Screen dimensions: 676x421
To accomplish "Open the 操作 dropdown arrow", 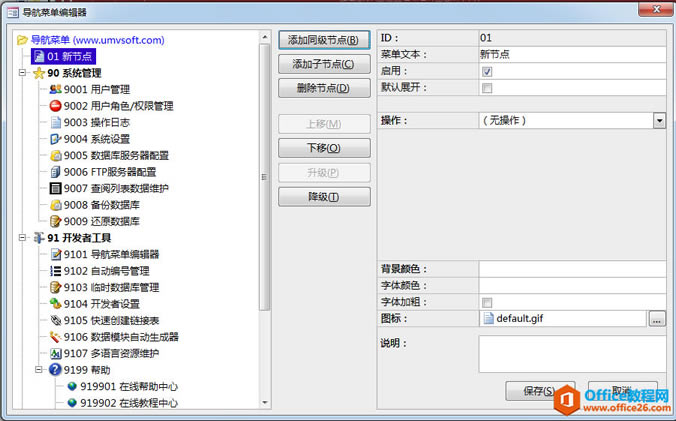I will (659, 121).
